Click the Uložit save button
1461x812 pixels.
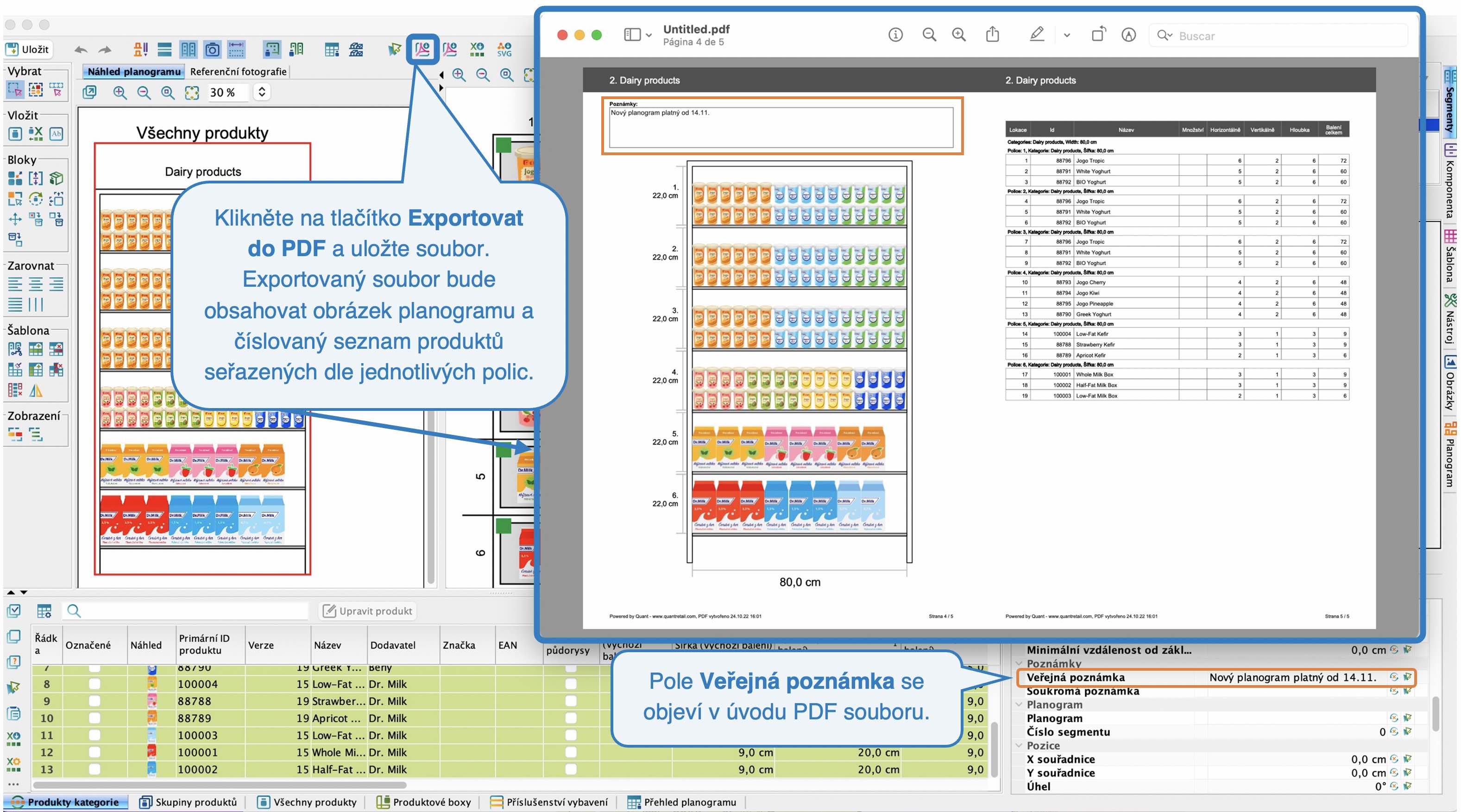pos(28,50)
